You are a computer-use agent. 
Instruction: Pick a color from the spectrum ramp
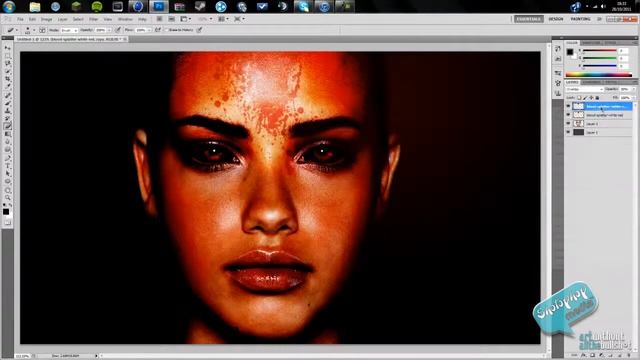598,75
